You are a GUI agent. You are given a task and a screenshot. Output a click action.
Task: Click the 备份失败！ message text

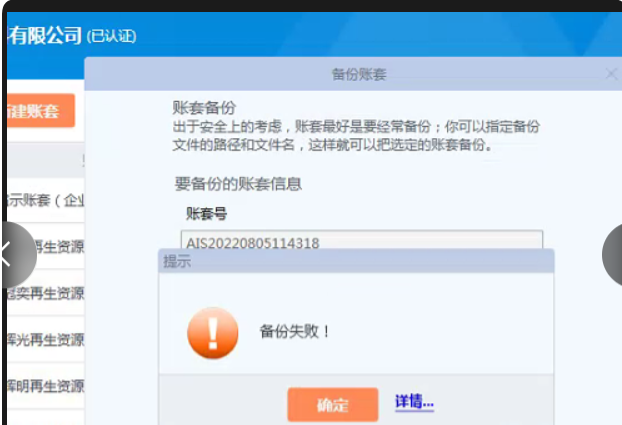(295, 329)
